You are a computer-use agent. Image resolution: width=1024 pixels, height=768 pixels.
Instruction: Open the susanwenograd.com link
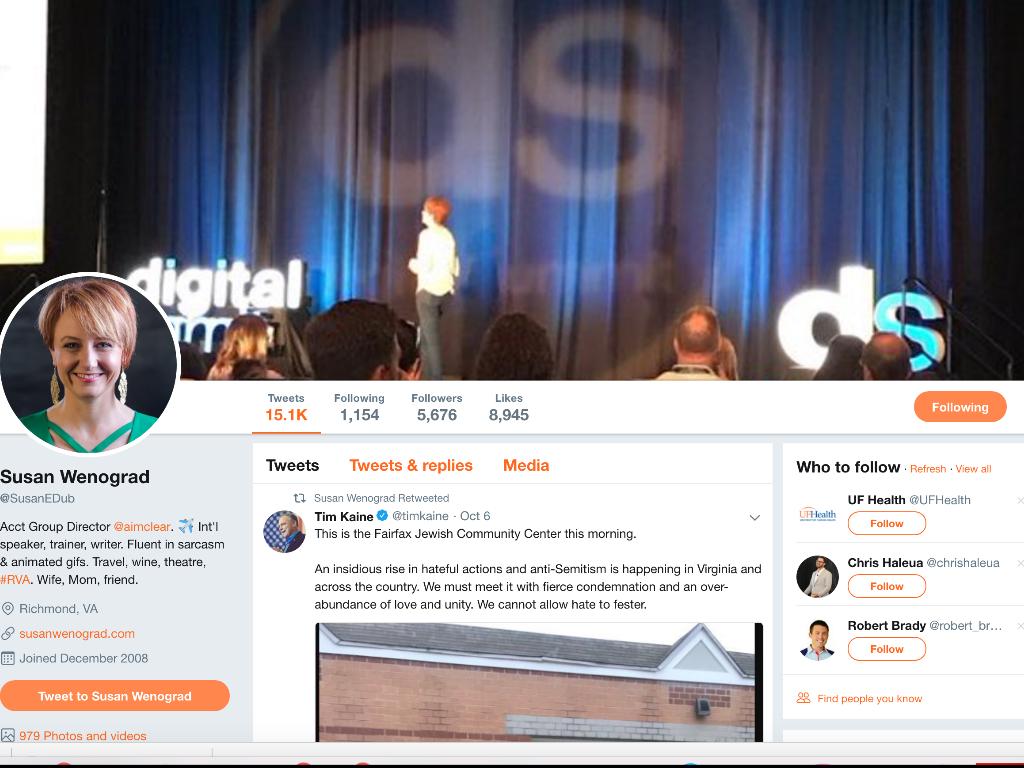click(77, 633)
